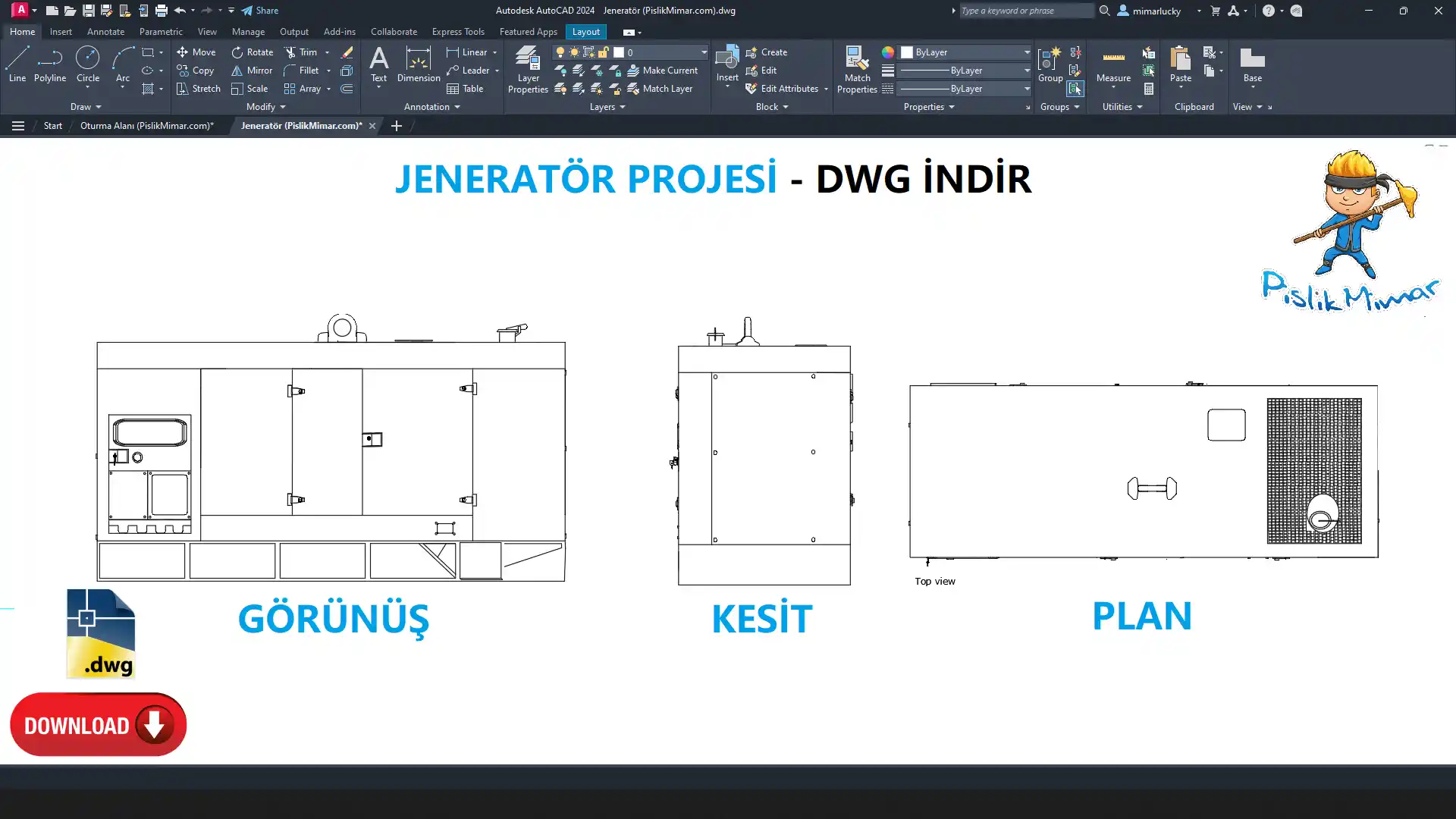
Task: Click the Share button
Action: pos(260,11)
